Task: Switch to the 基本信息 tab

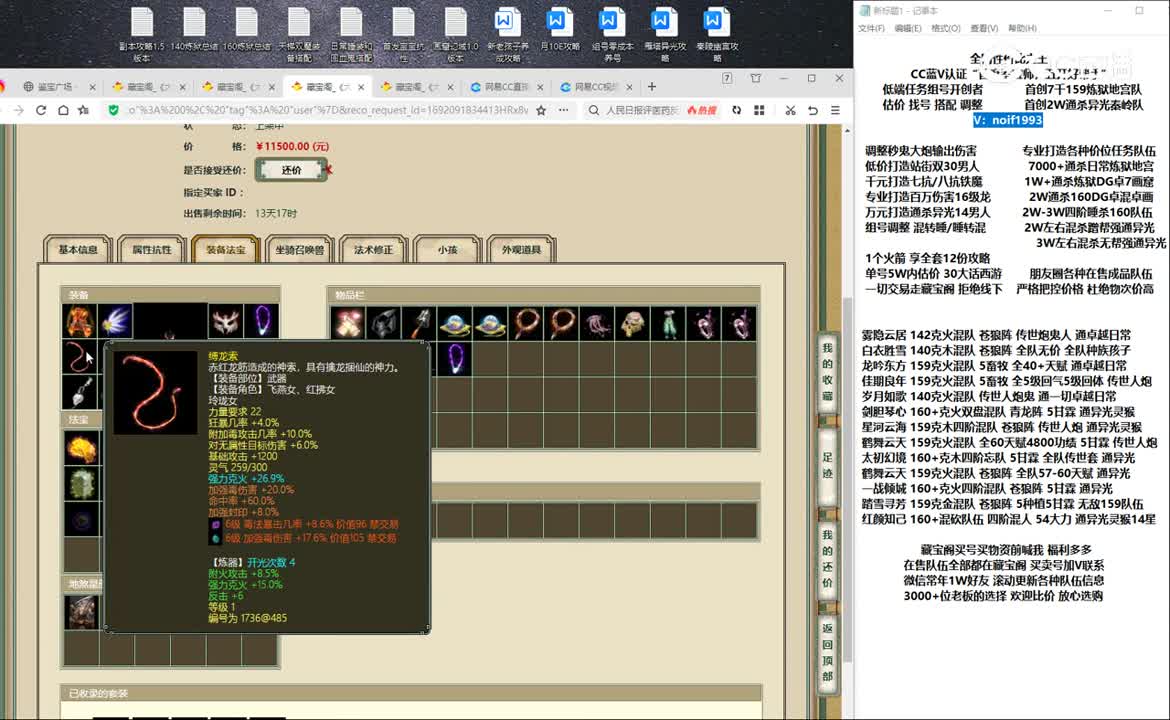Action: (x=78, y=250)
